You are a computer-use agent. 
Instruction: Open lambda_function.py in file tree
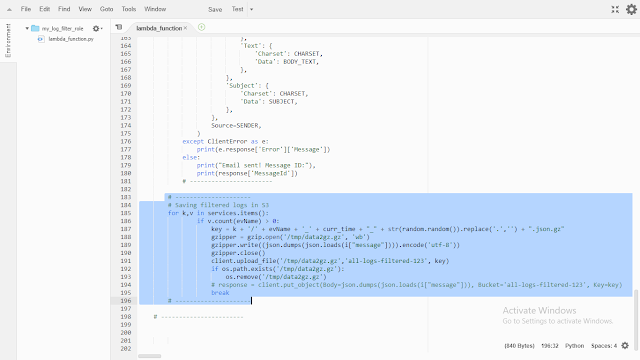point(71,39)
